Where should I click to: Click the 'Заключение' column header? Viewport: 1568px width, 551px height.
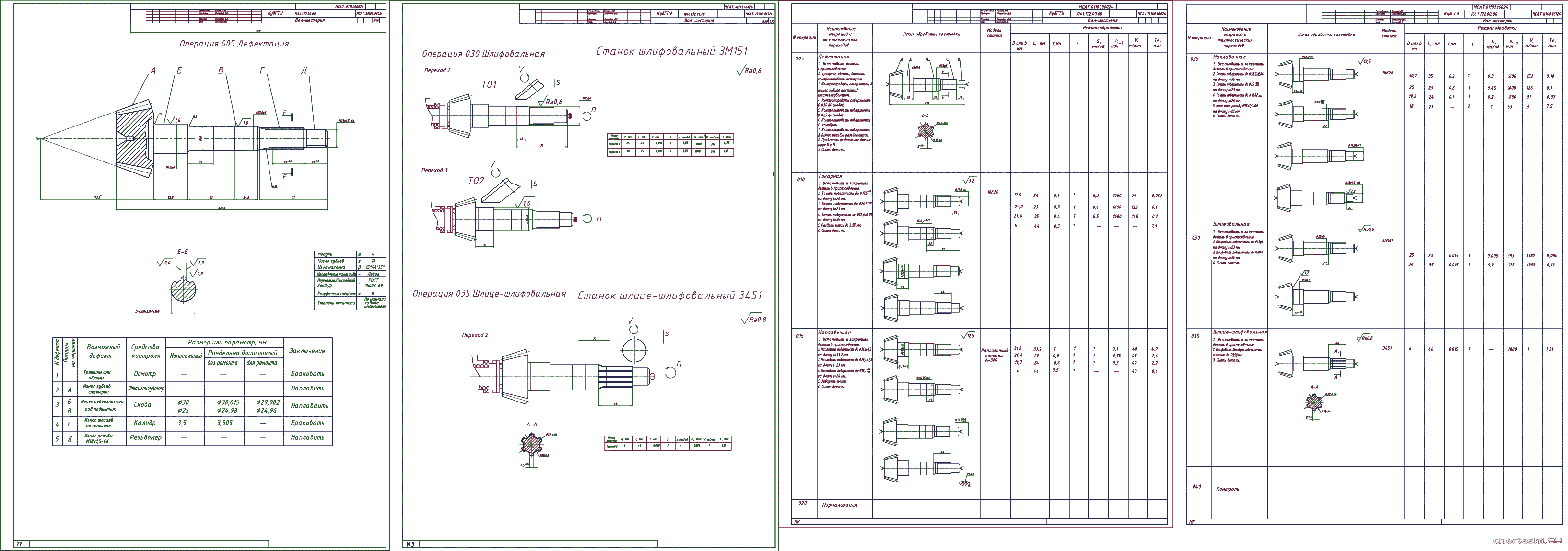[x=307, y=351]
